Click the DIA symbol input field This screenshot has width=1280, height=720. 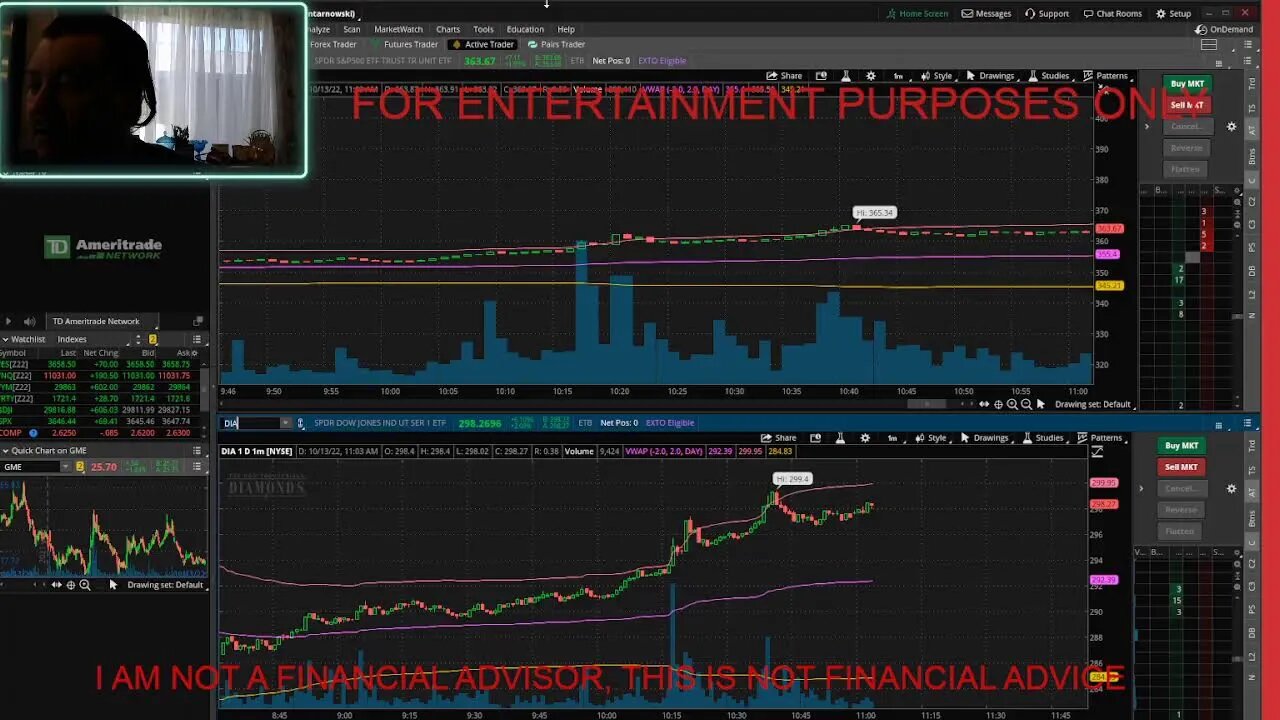point(250,423)
